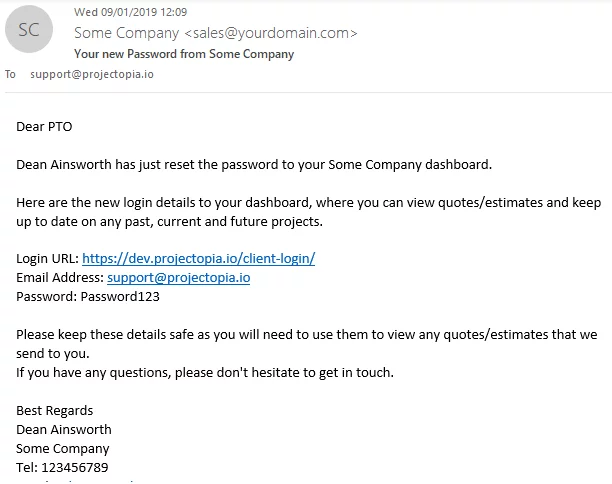
Task: Click the Dear PTO greeting line
Action: click(x=44, y=127)
